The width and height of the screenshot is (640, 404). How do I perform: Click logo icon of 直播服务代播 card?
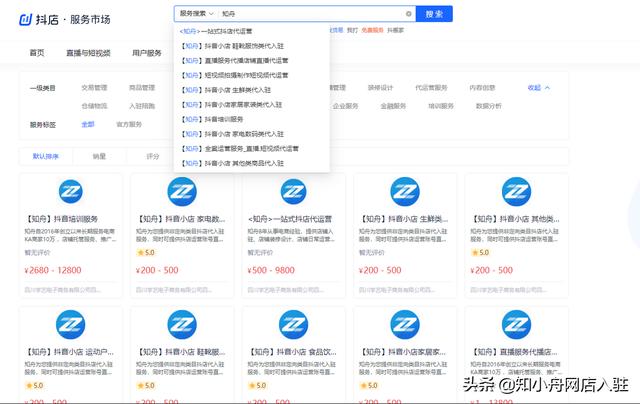click(516, 322)
